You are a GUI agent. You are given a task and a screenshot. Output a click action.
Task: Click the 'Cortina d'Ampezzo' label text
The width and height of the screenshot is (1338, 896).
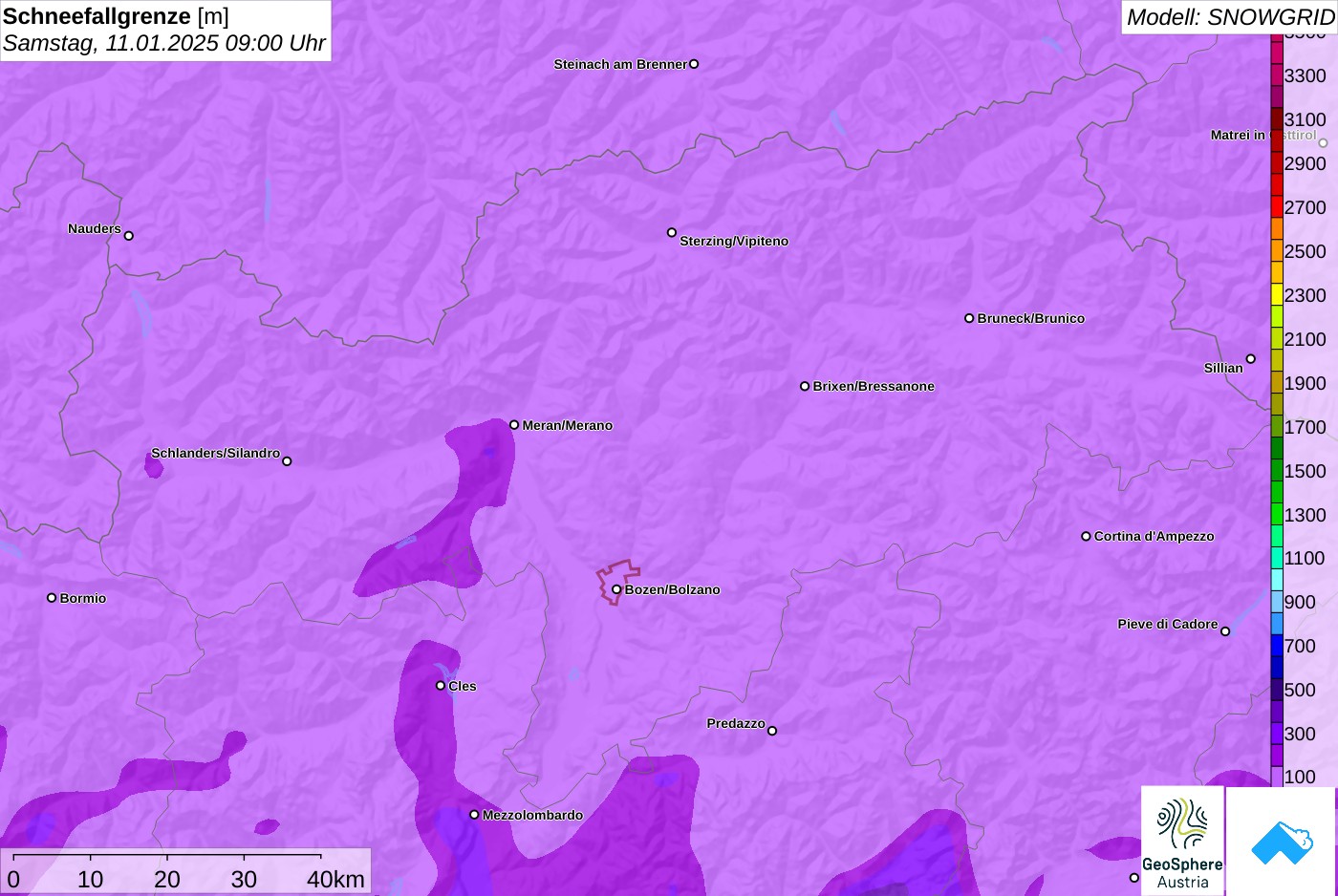1154,536
